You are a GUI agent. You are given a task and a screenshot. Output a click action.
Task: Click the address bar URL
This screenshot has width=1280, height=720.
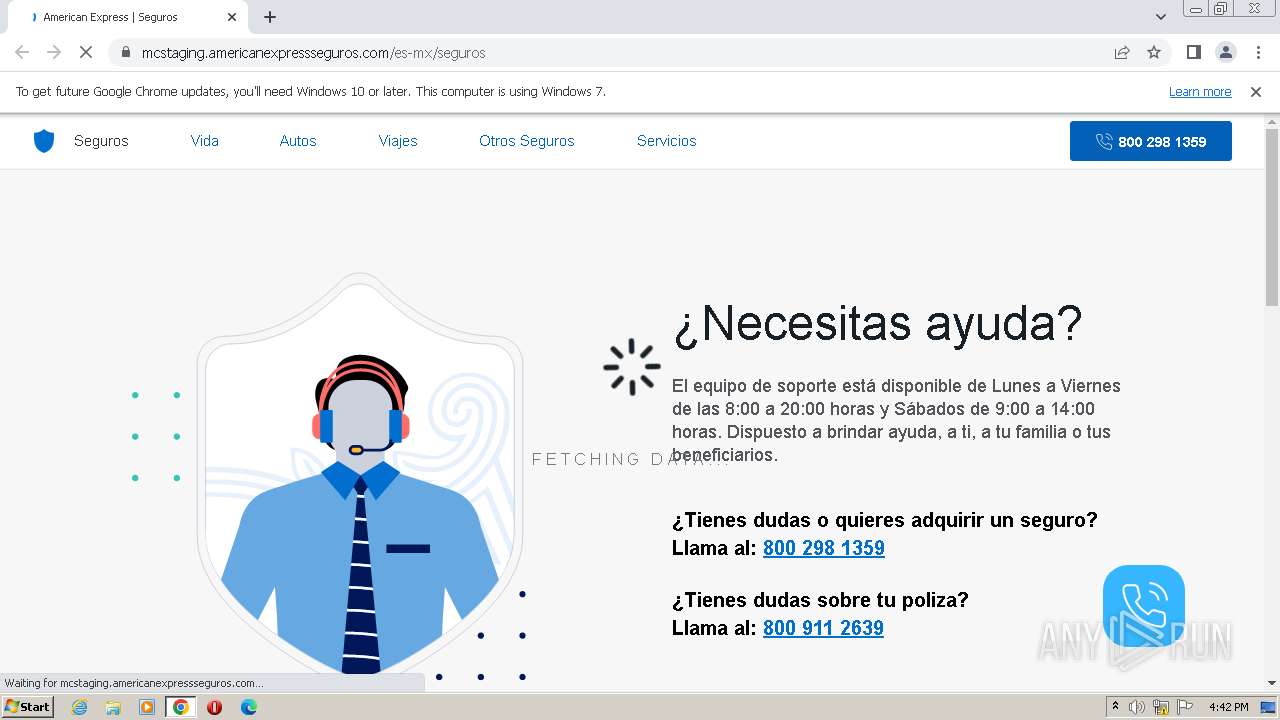(x=313, y=53)
